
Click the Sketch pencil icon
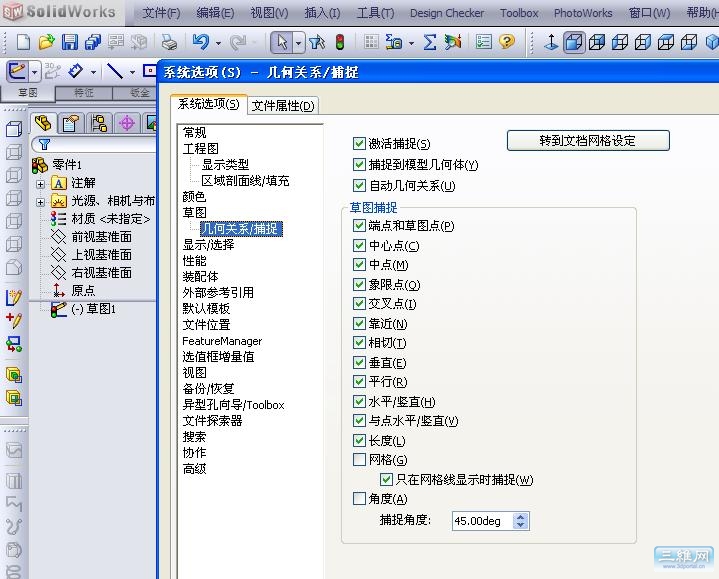coord(17,72)
